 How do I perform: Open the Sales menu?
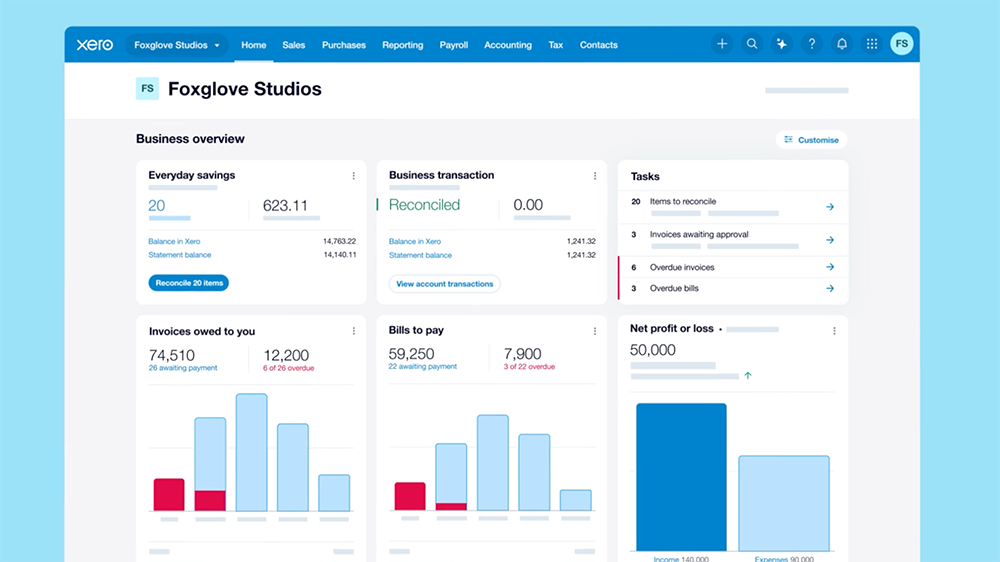point(293,45)
